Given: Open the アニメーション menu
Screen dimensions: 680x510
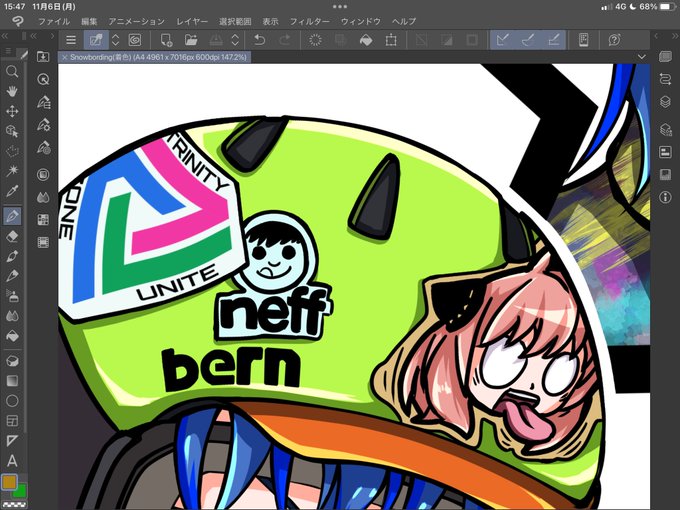Looking at the screenshot, I should [x=137, y=21].
